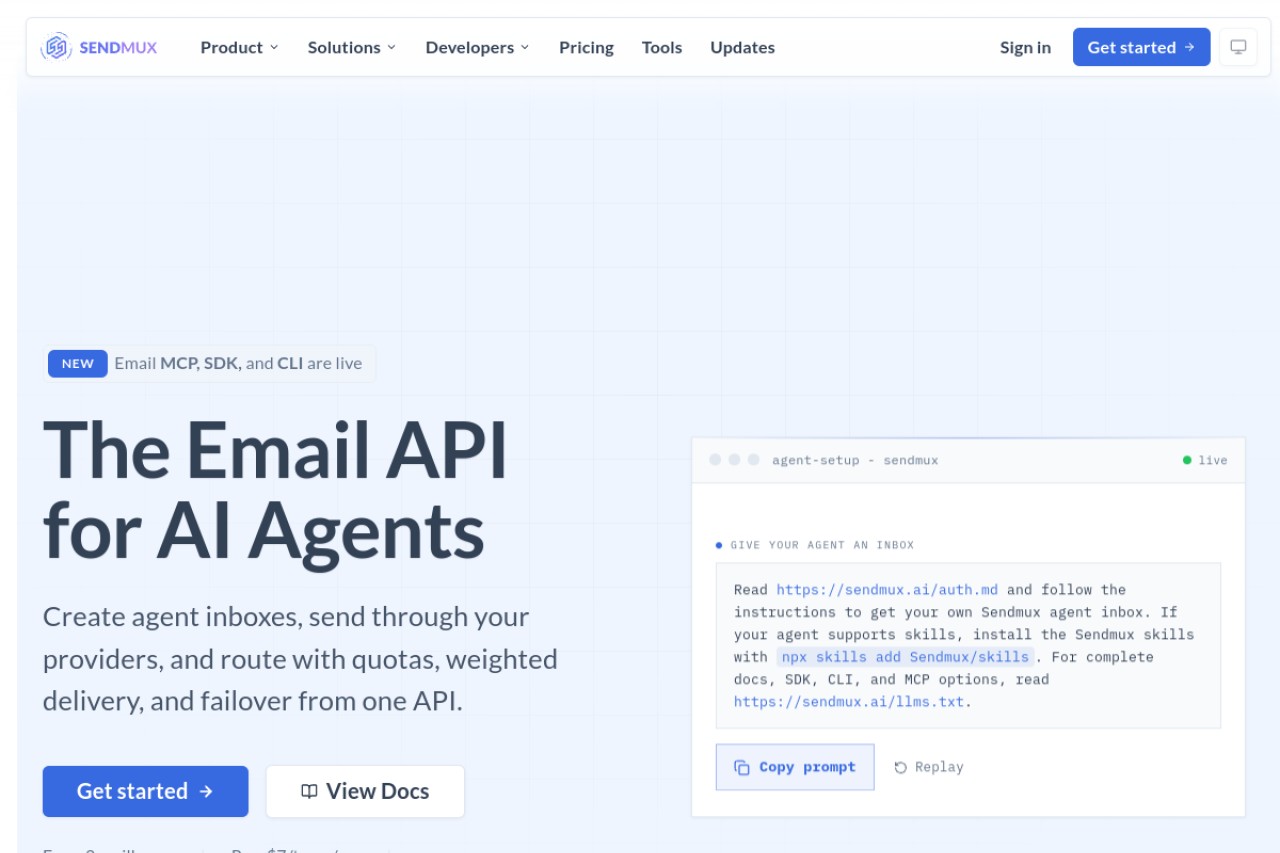
Task: Open the sendmux.ai/llms.txt link
Action: click(x=849, y=702)
